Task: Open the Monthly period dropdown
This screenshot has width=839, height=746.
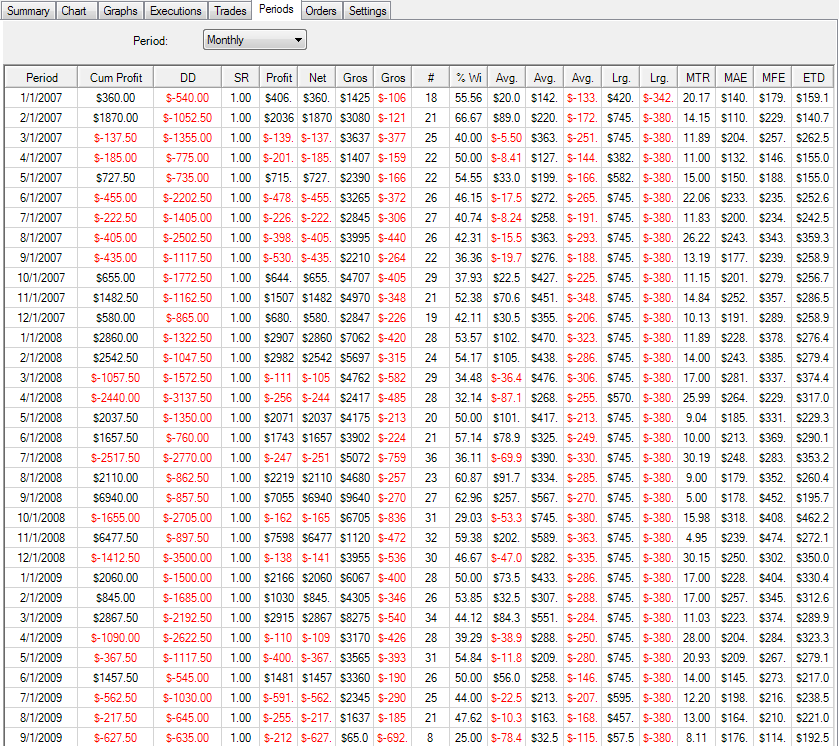Action: pyautogui.click(x=255, y=40)
